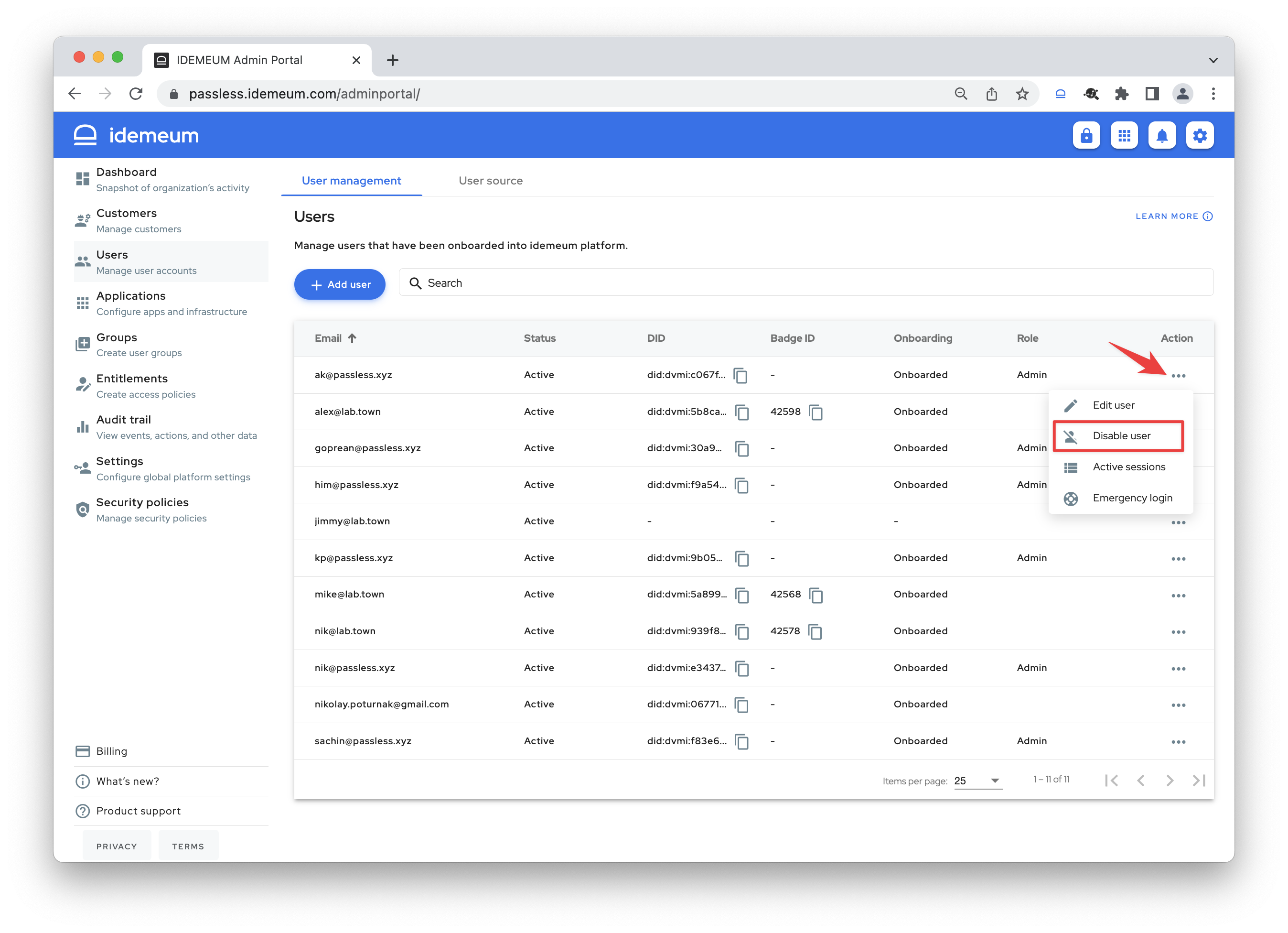This screenshot has height=933, width=1288.
Task: Sort by Email column header
Action: (x=335, y=338)
